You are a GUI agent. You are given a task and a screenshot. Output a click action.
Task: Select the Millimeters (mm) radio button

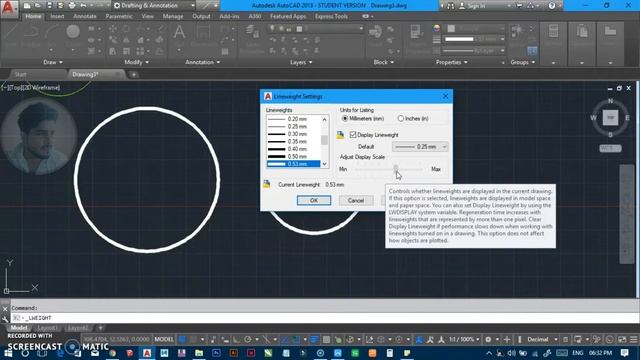coord(345,118)
